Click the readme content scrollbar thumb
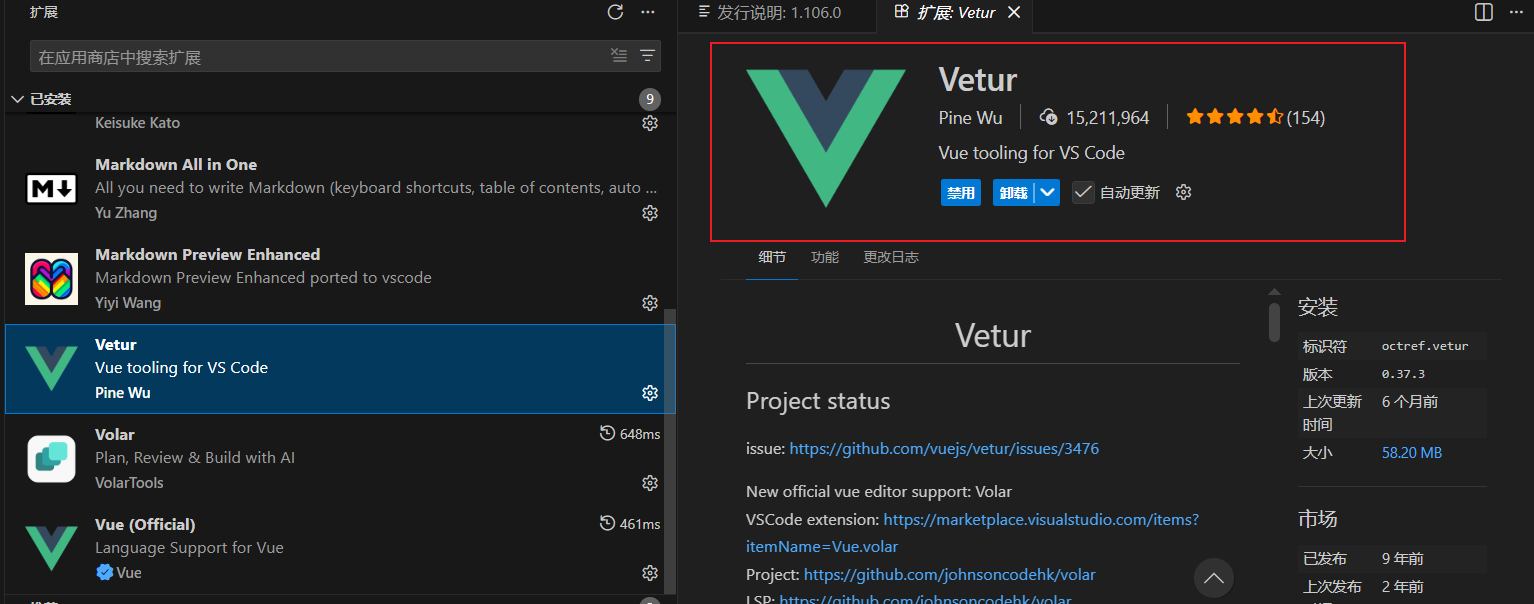The image size is (1534, 604). [1274, 322]
